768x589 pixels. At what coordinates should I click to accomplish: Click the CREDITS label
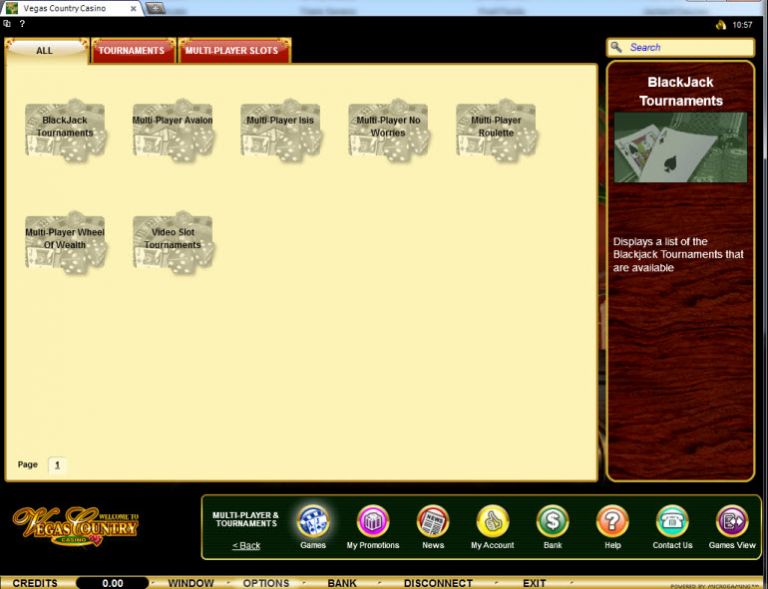[x=35, y=583]
